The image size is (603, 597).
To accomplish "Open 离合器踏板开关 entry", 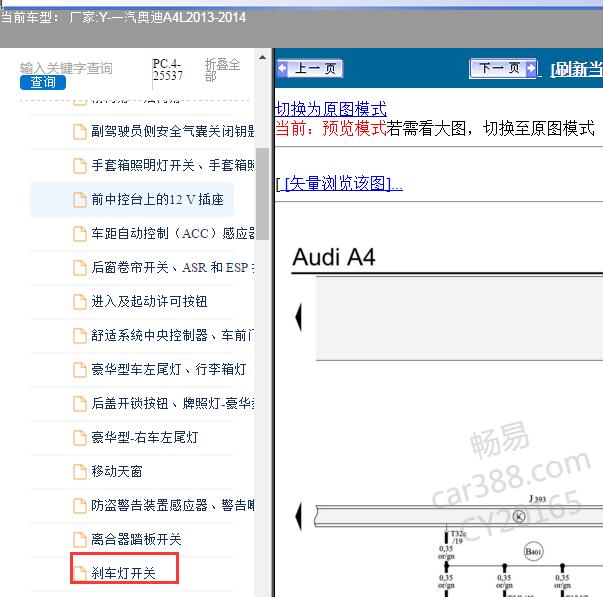I will point(136,539).
